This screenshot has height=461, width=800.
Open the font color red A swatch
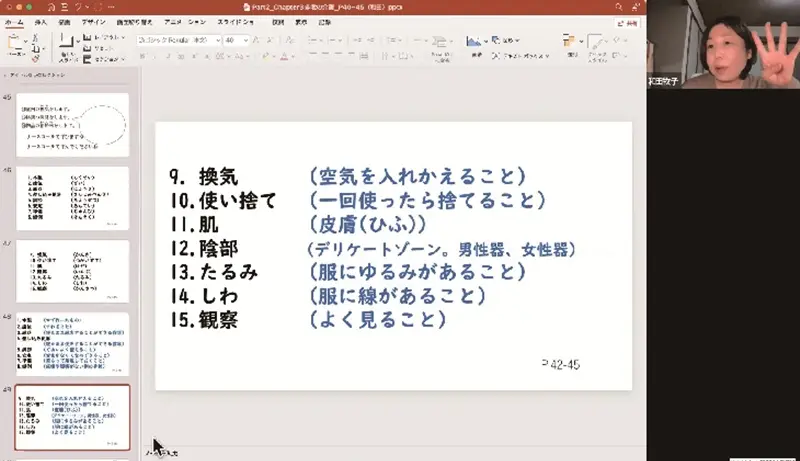point(284,56)
